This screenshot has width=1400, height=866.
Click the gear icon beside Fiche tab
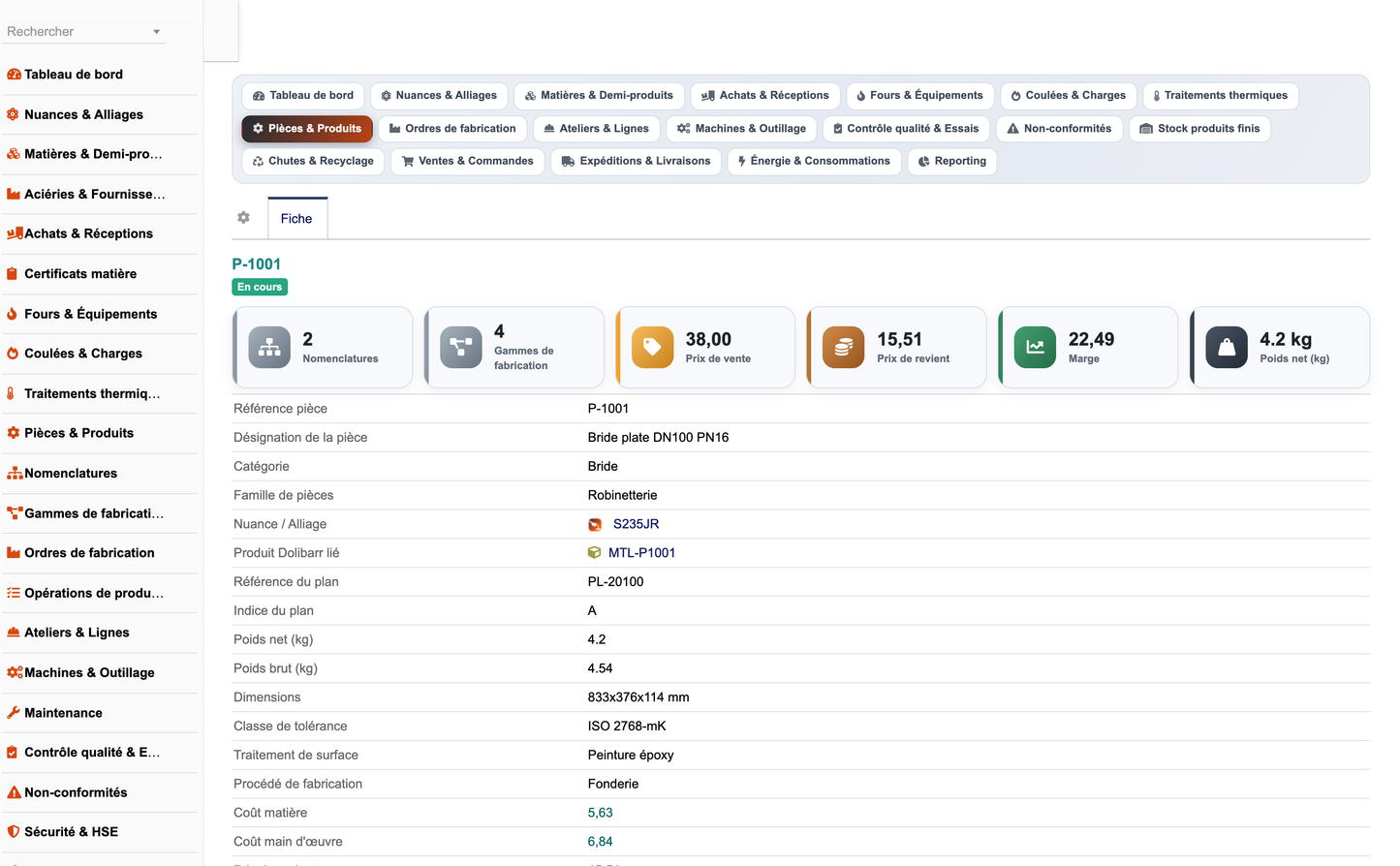pyautogui.click(x=244, y=218)
